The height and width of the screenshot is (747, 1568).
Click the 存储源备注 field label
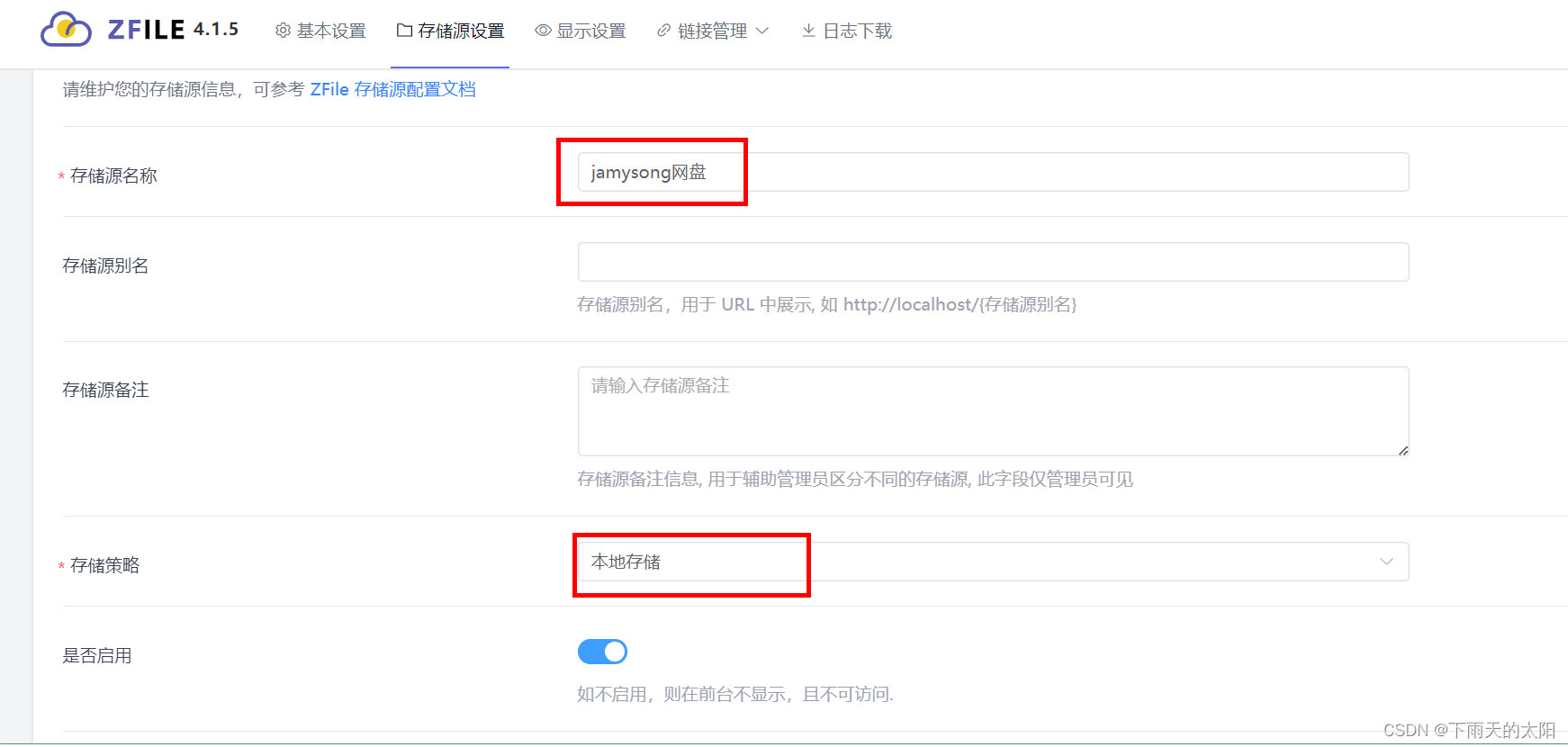click(x=105, y=390)
